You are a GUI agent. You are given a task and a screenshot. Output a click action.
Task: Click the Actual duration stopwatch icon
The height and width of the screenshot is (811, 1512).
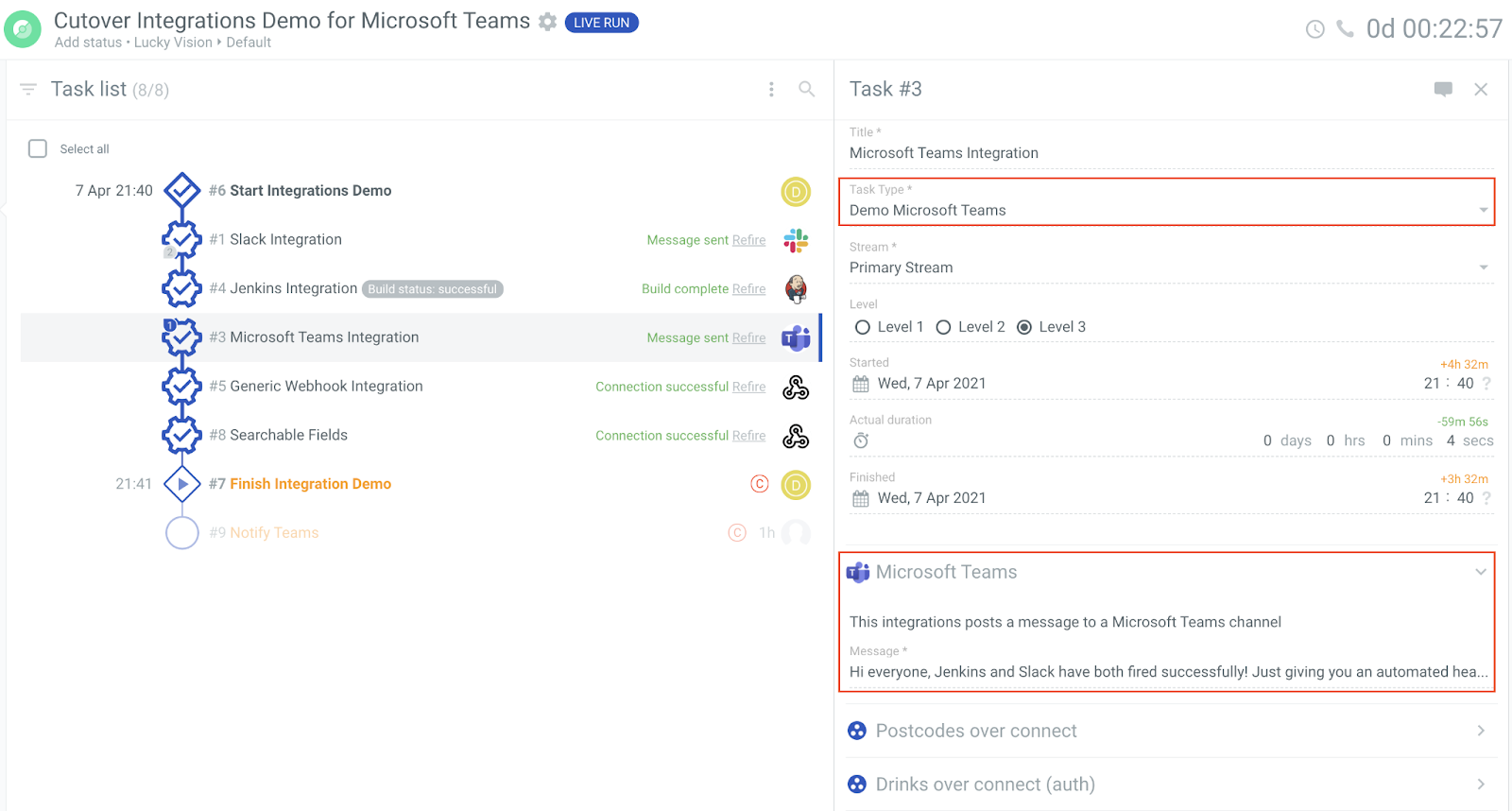(x=861, y=440)
